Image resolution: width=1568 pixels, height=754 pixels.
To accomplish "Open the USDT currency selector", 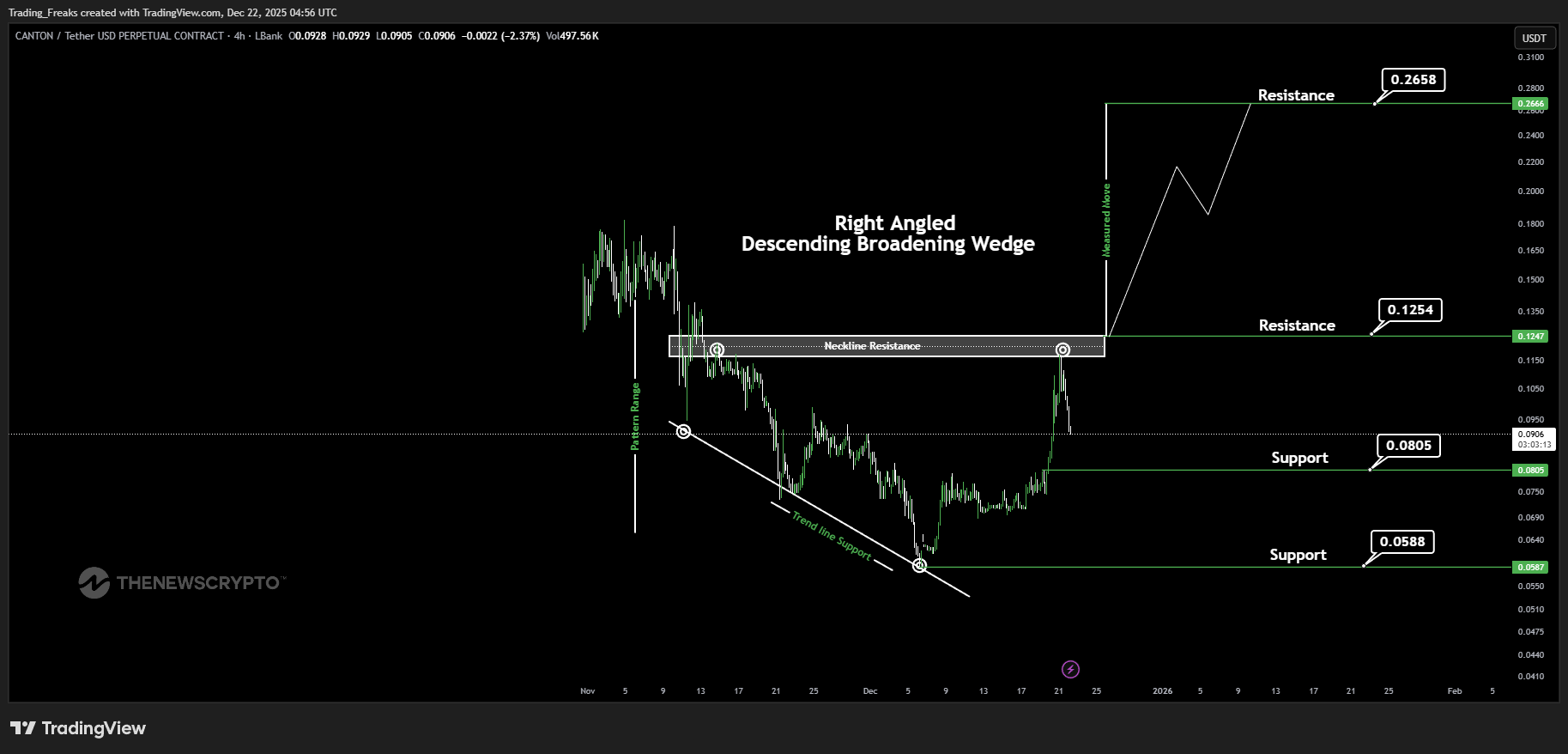I will click(1534, 38).
